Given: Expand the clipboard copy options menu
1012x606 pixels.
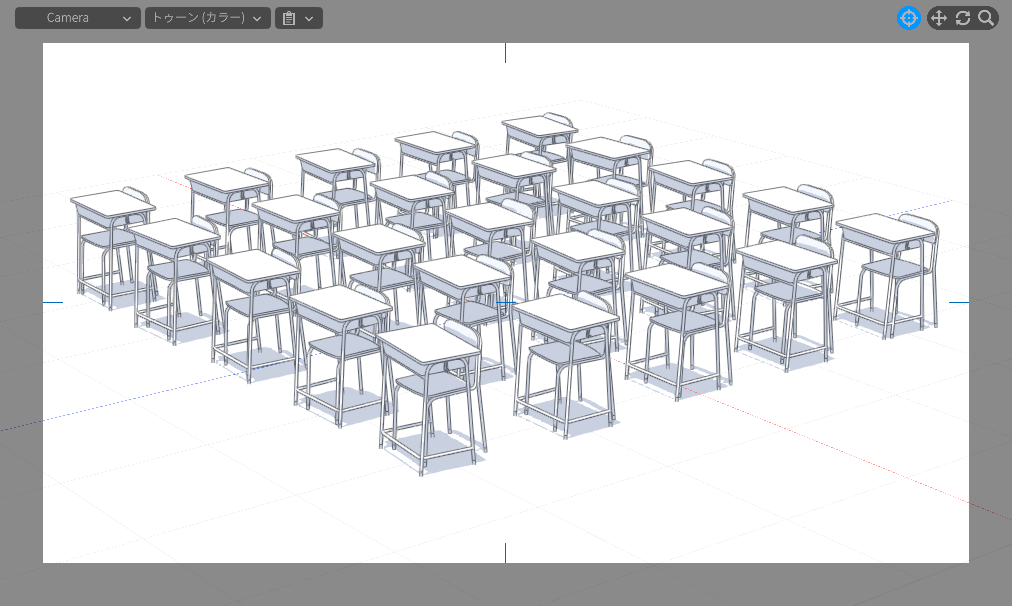Looking at the screenshot, I should click(298, 18).
